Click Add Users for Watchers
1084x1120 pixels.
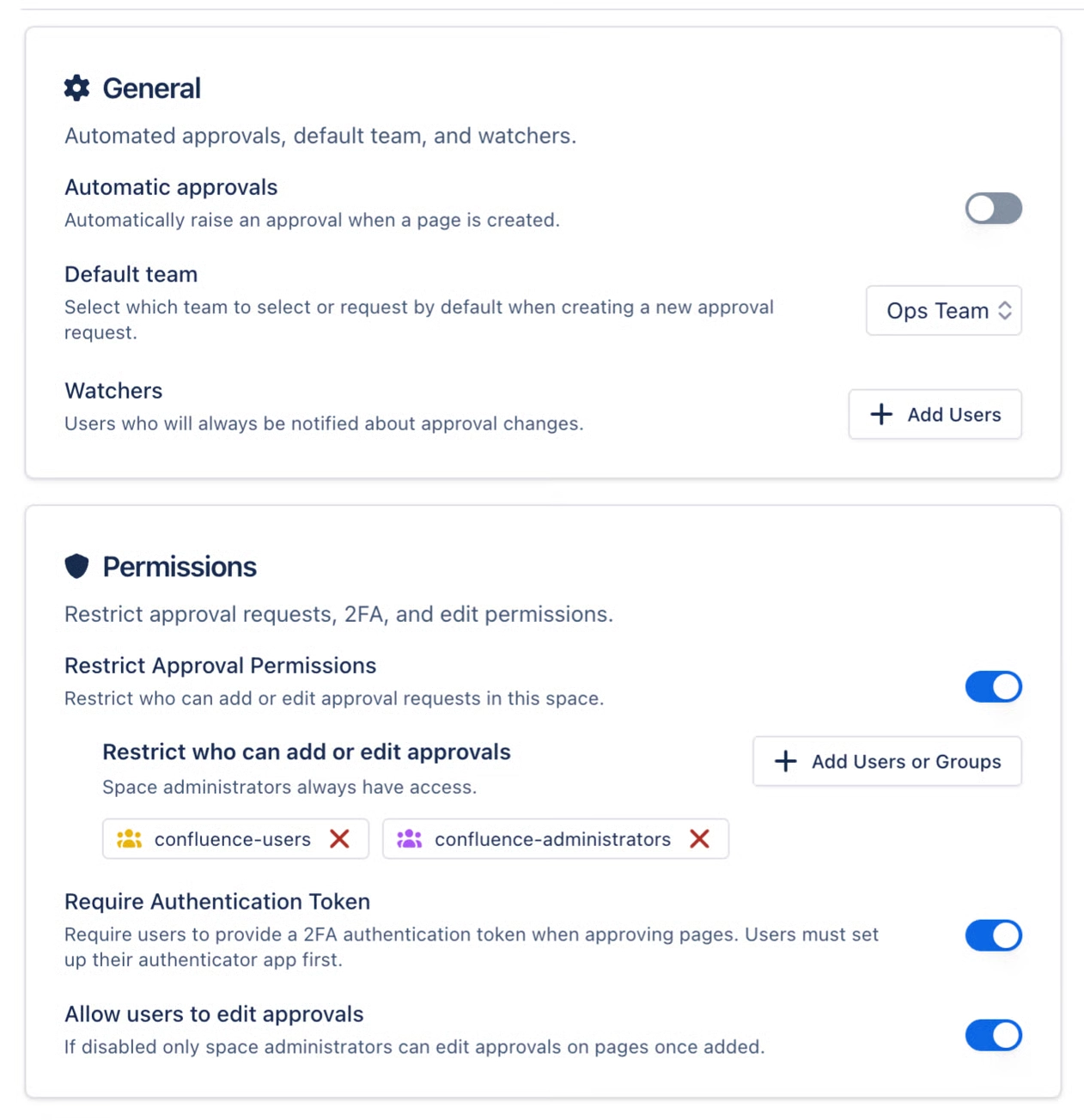click(935, 415)
